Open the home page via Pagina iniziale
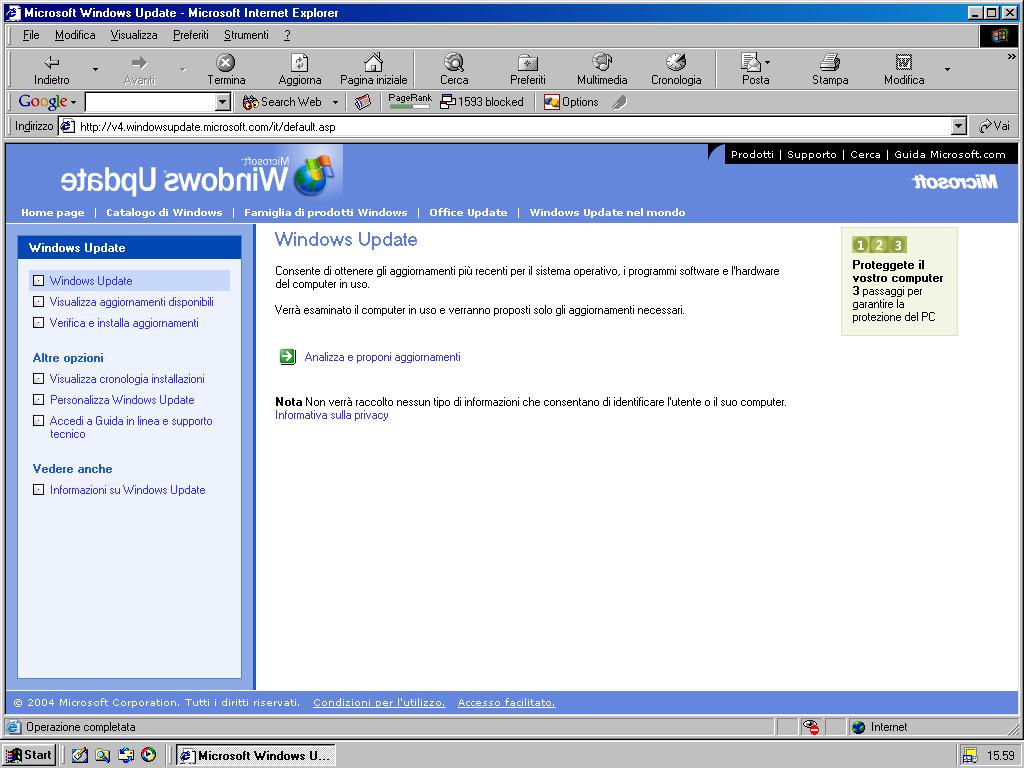Image resolution: width=1024 pixels, height=768 pixels. pyautogui.click(x=374, y=69)
